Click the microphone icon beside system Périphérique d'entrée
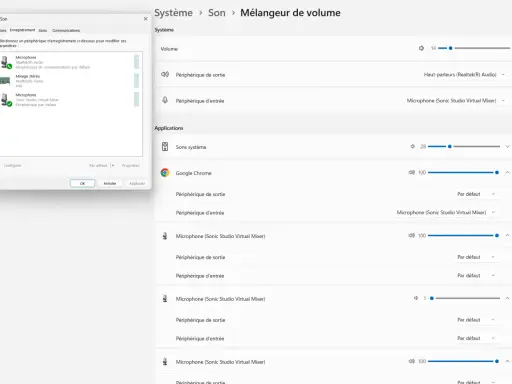The width and height of the screenshot is (512, 384). tap(165, 100)
